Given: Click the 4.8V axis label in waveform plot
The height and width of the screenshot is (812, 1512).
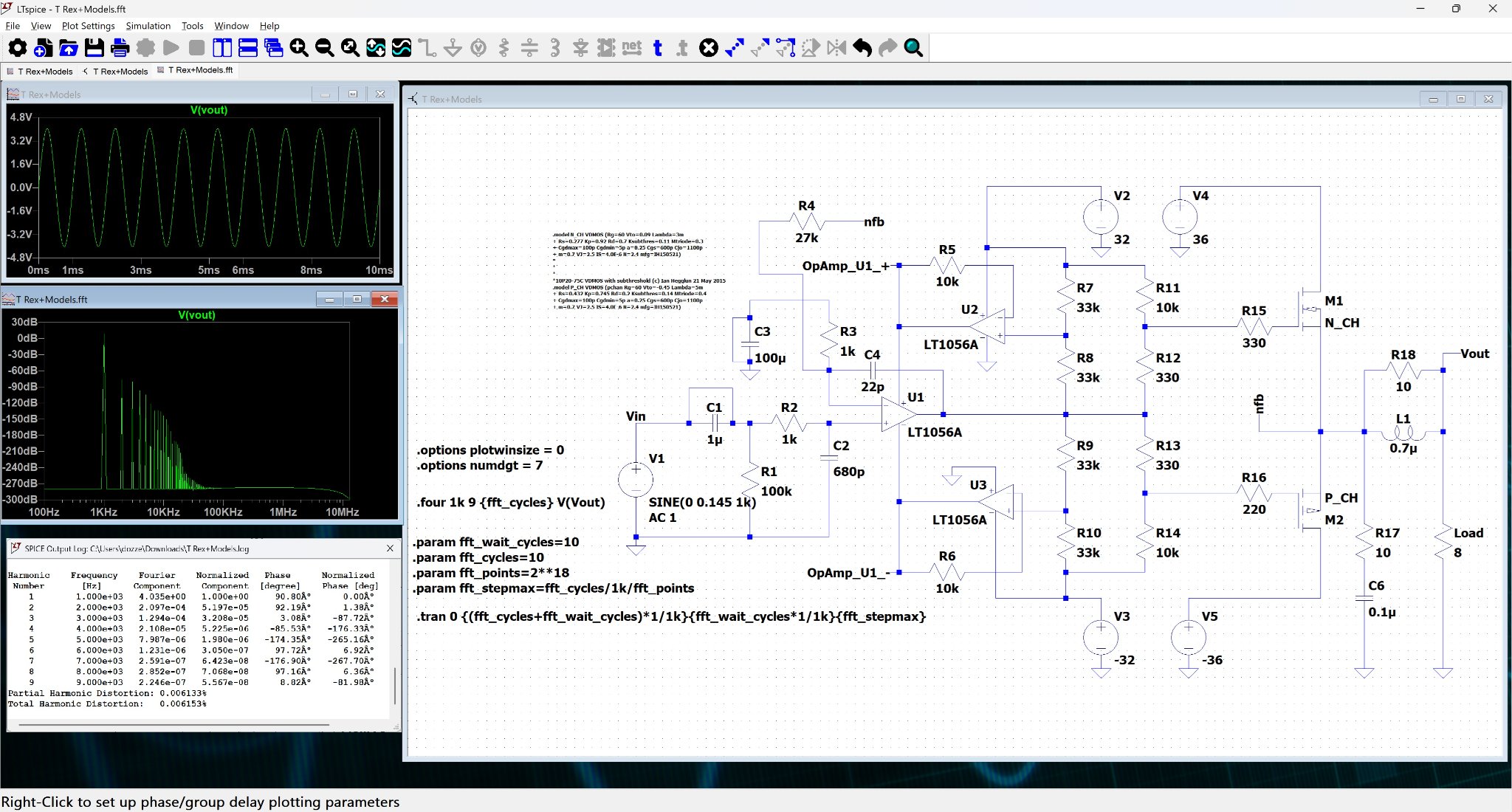Looking at the screenshot, I should point(21,117).
